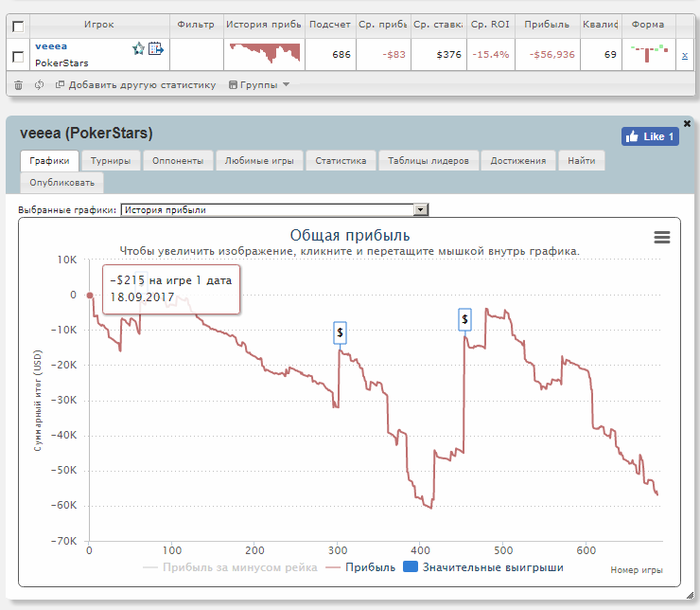Sort by the Прибыль column header
This screenshot has height=610, width=700.
(547, 25)
